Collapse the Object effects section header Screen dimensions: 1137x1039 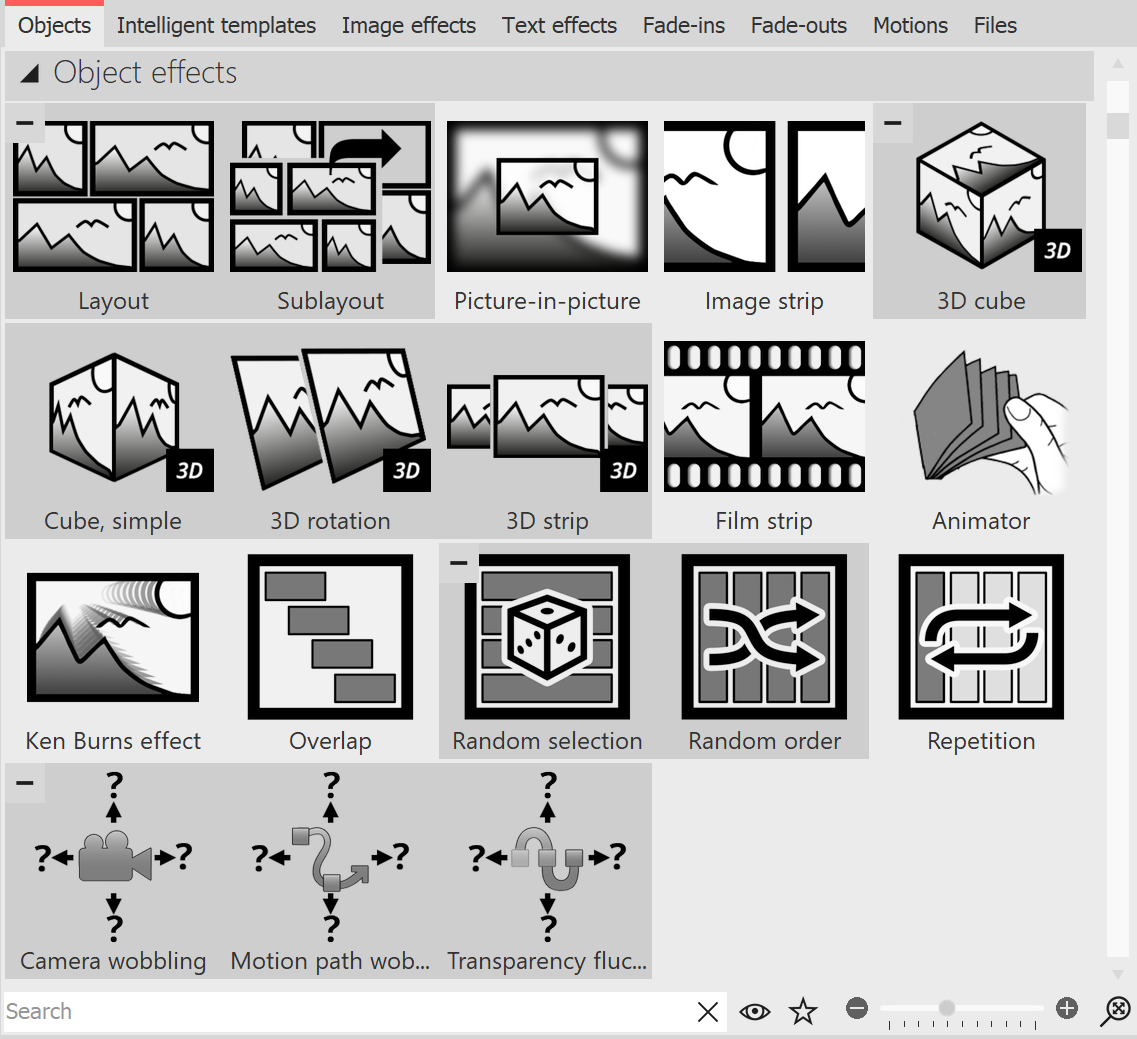(30, 72)
